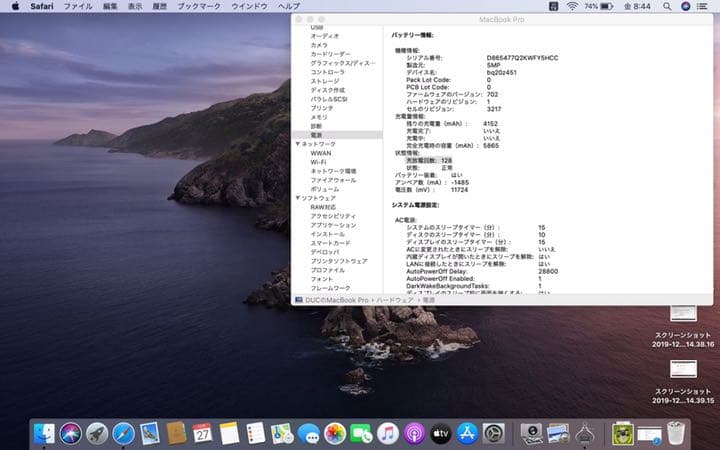Open System Preferences gear in Dock
This screenshot has width=720, height=450.
pos(494,433)
